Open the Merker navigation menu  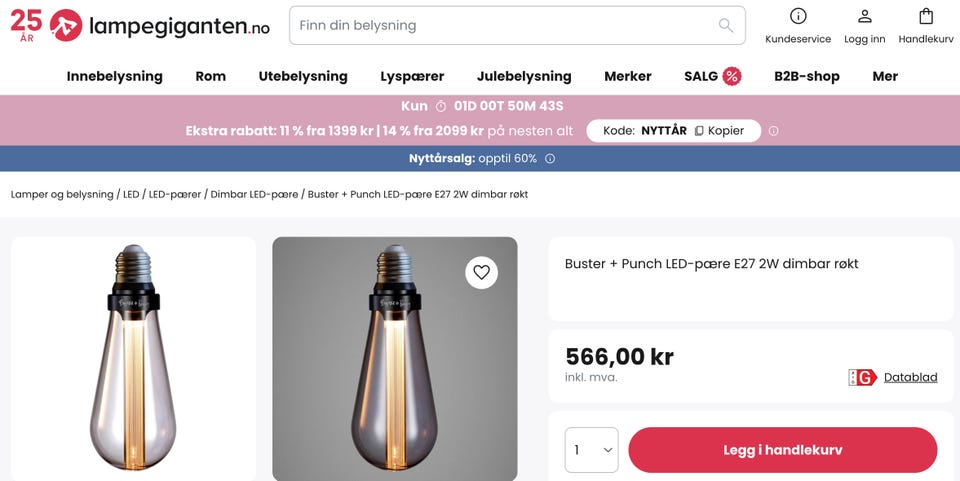click(x=628, y=76)
